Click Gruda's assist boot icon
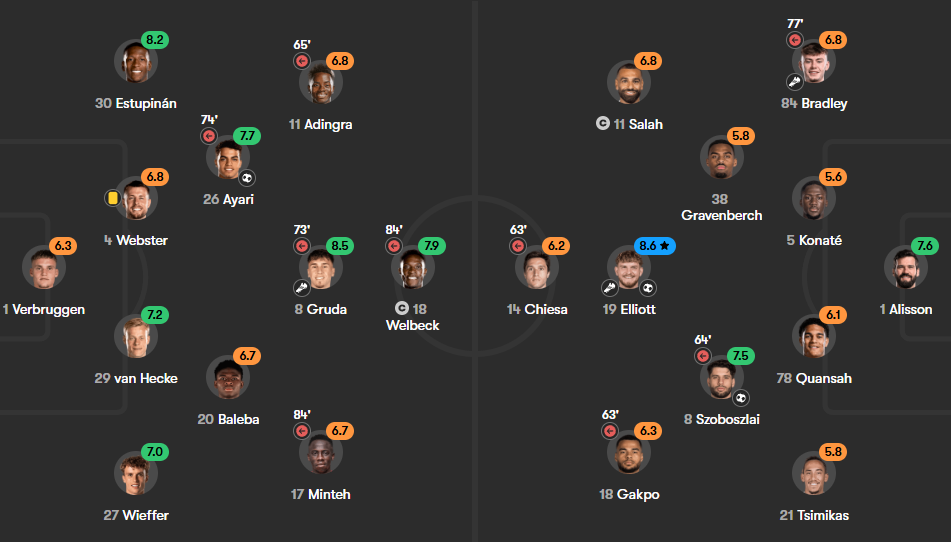951x542 pixels. (x=302, y=288)
